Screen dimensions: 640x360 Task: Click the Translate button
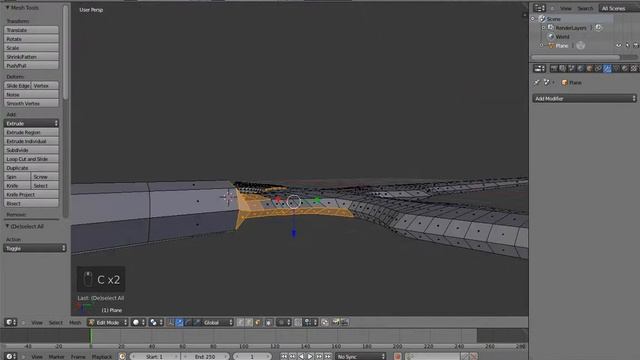pyautogui.click(x=31, y=30)
